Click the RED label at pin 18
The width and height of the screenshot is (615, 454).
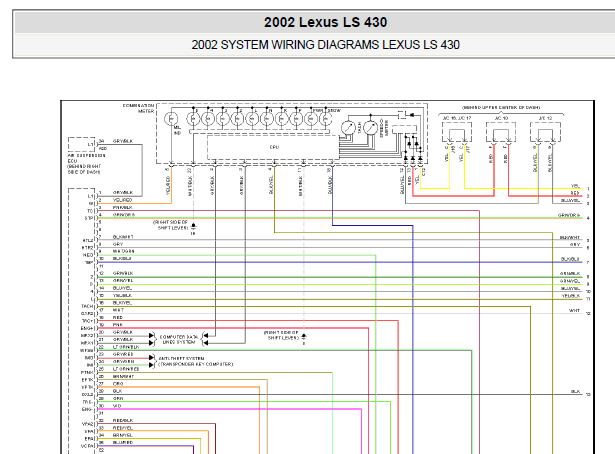[x=118, y=318]
